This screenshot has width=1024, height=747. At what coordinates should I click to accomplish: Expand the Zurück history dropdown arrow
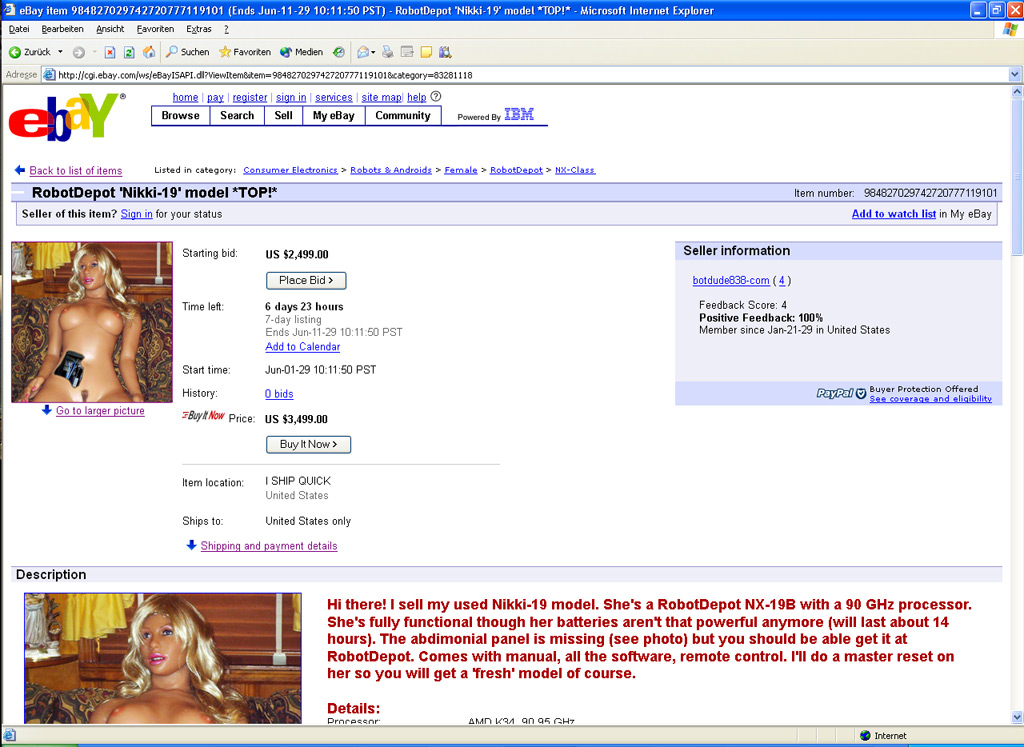click(60, 52)
